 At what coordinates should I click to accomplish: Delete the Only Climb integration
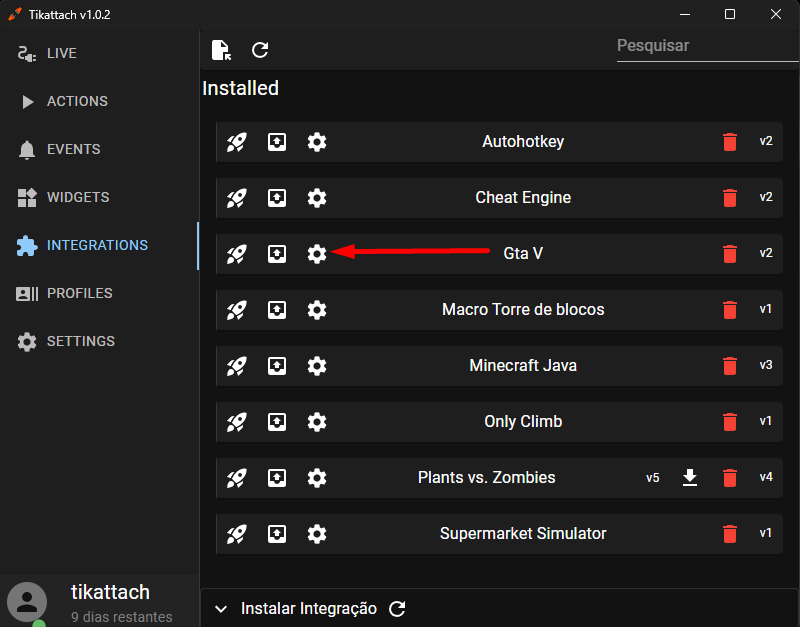point(730,422)
